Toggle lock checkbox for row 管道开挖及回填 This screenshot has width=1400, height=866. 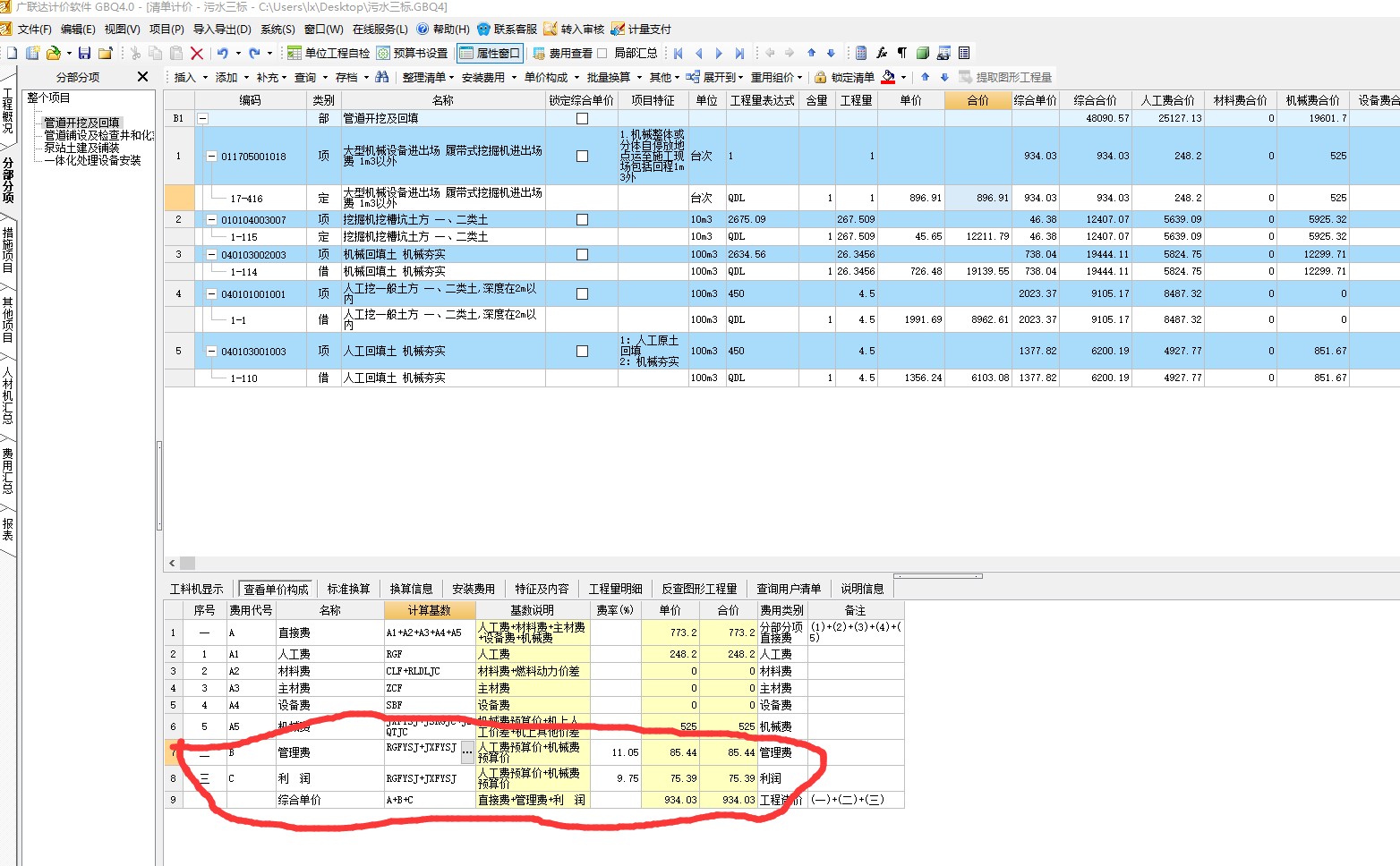pyautogui.click(x=582, y=118)
